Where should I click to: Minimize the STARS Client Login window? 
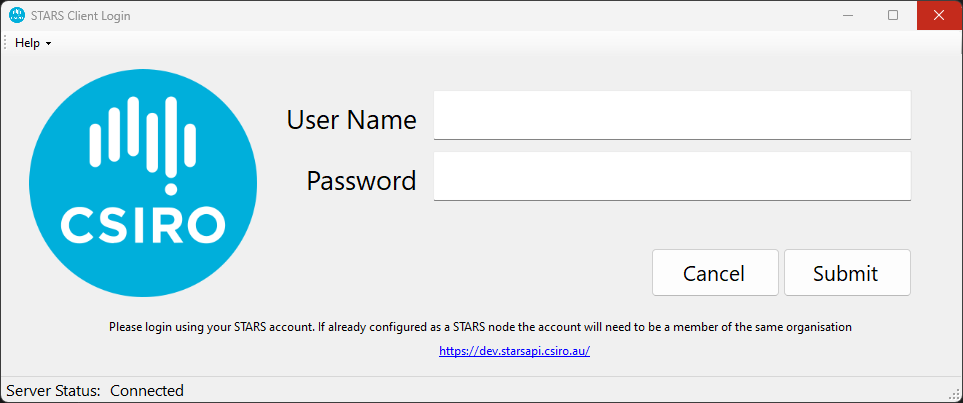coord(847,15)
